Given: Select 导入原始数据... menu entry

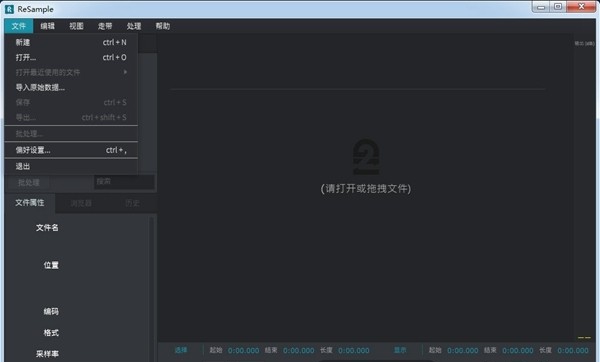Looking at the screenshot, I should tap(71, 87).
